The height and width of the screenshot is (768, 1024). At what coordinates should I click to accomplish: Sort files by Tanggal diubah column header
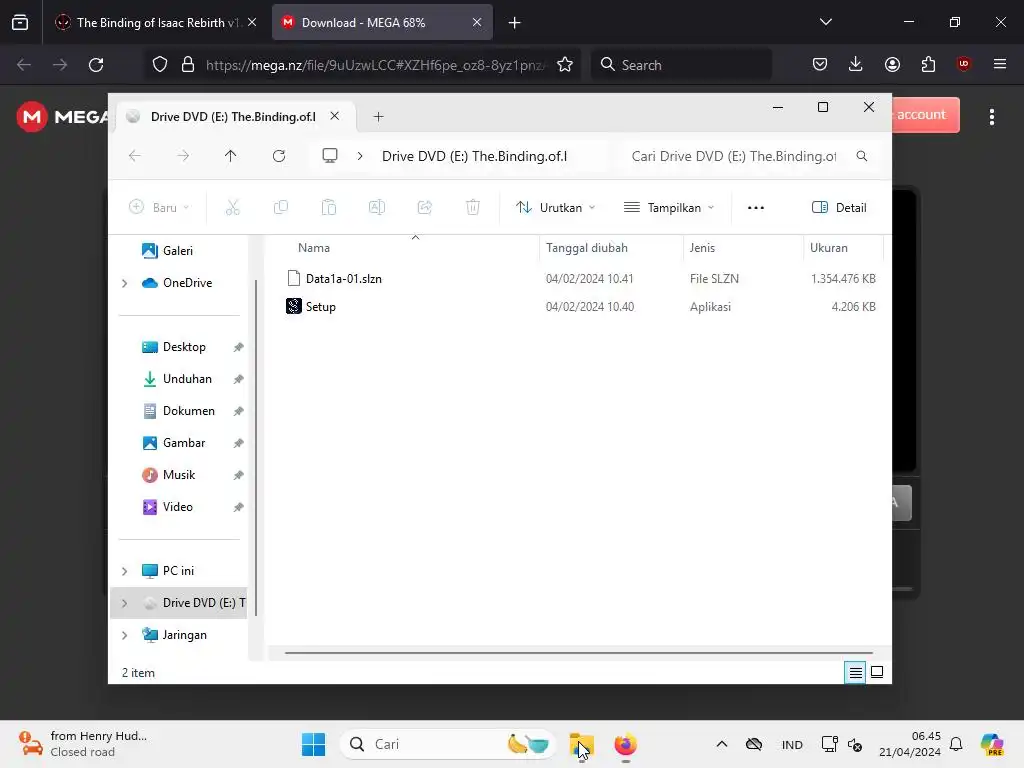[x=586, y=248]
